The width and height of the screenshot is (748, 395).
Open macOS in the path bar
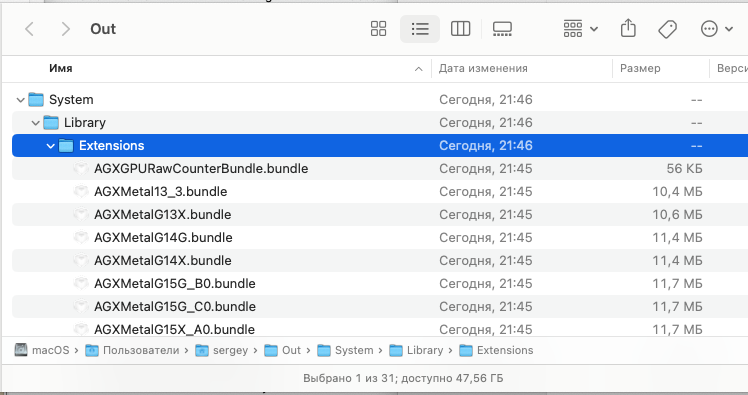(x=51, y=350)
